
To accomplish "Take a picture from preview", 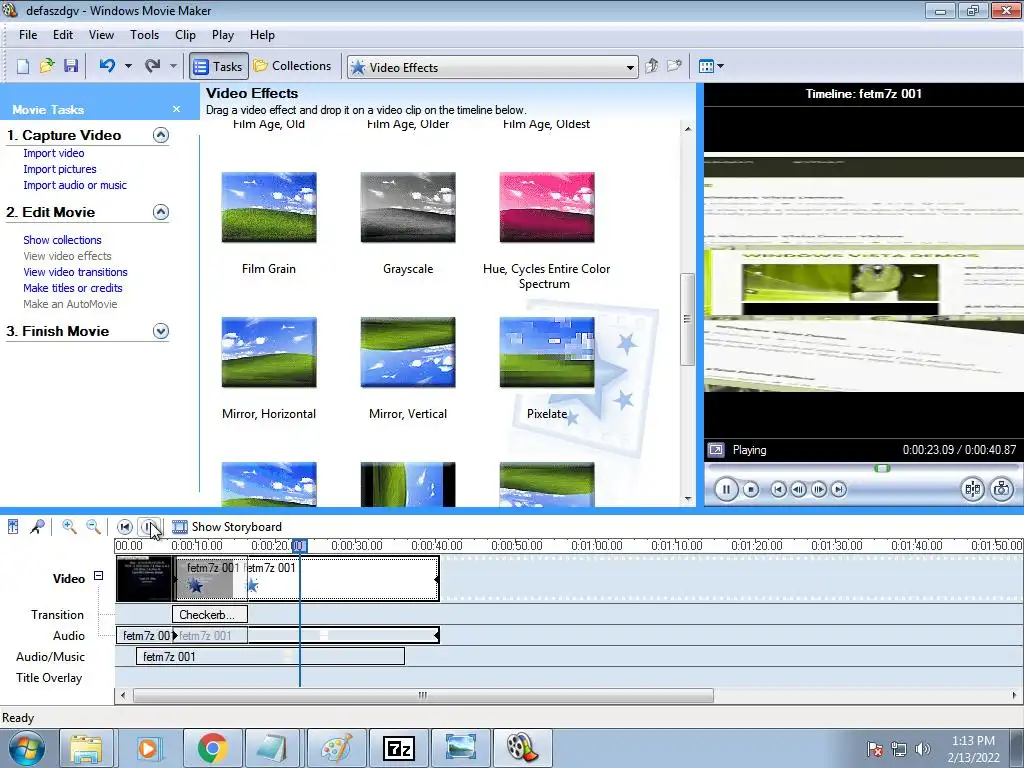I will (1002, 489).
